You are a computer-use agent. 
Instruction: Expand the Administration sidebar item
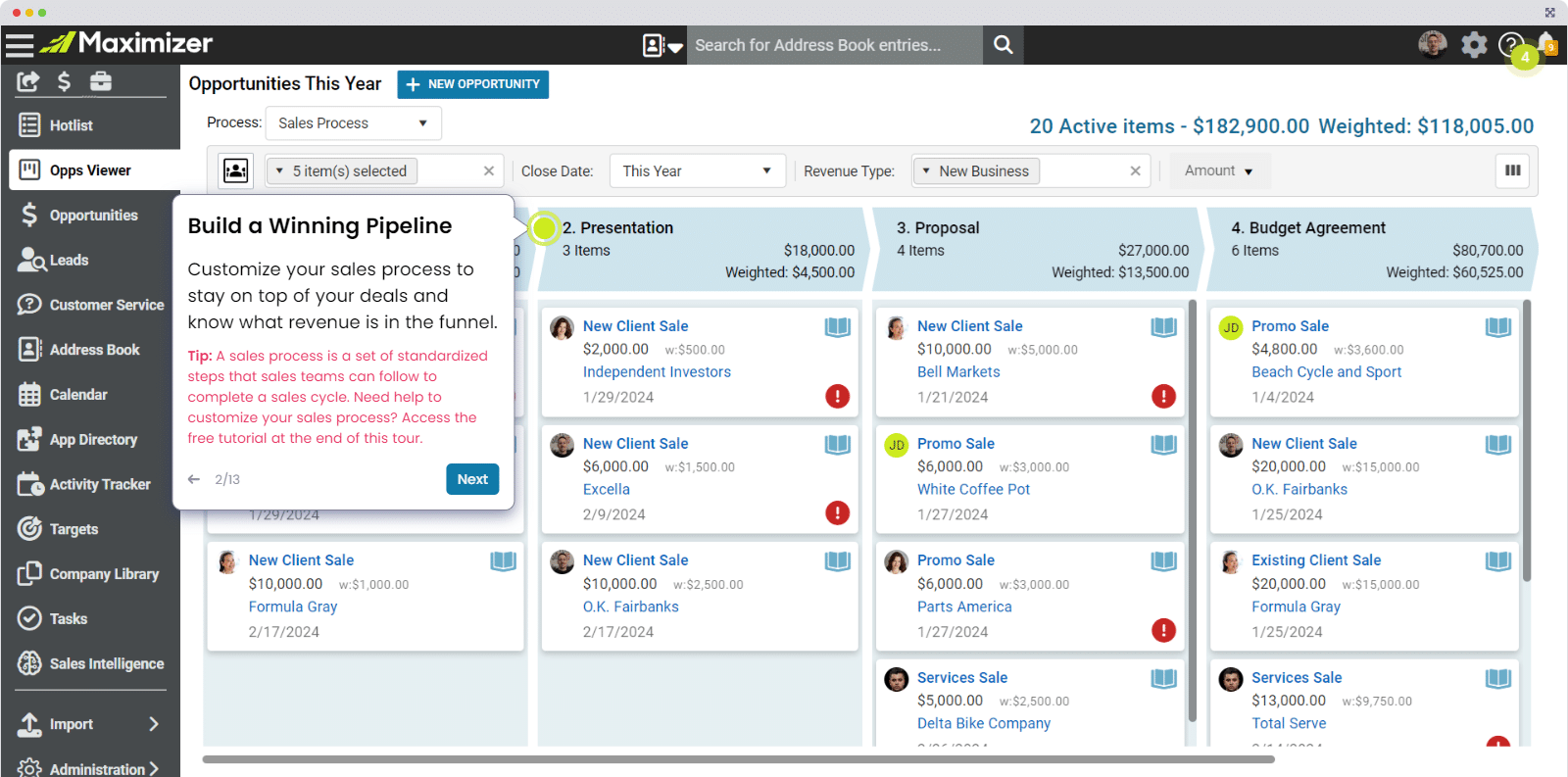[89, 769]
